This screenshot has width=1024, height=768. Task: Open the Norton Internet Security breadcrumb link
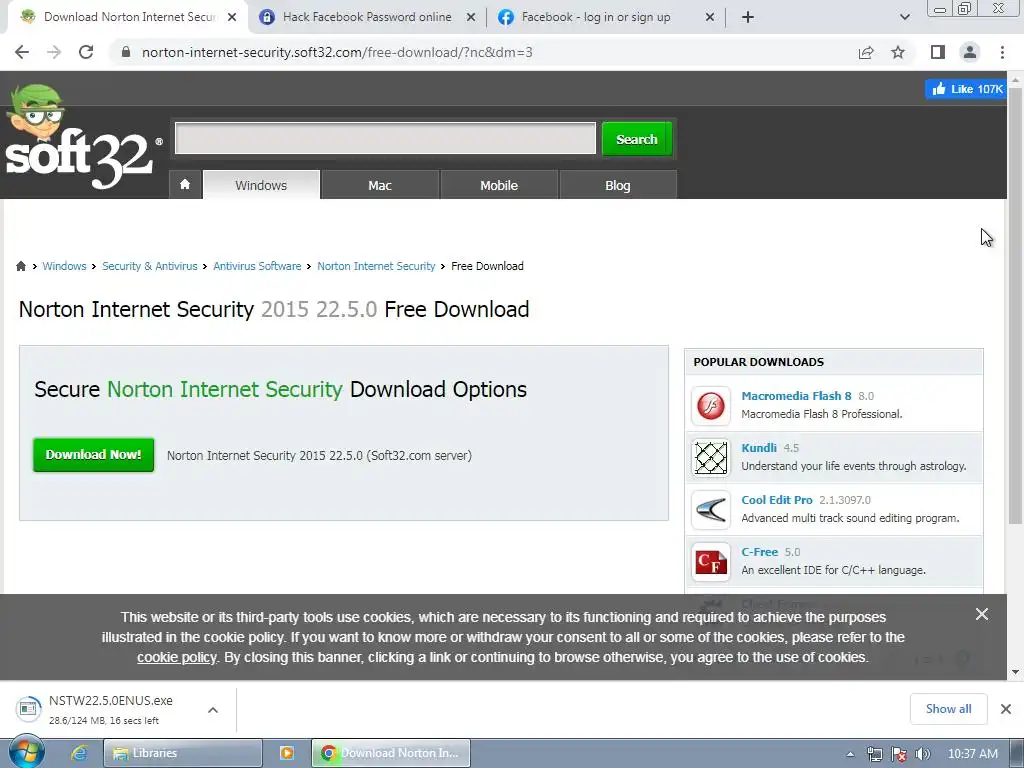[376, 266]
